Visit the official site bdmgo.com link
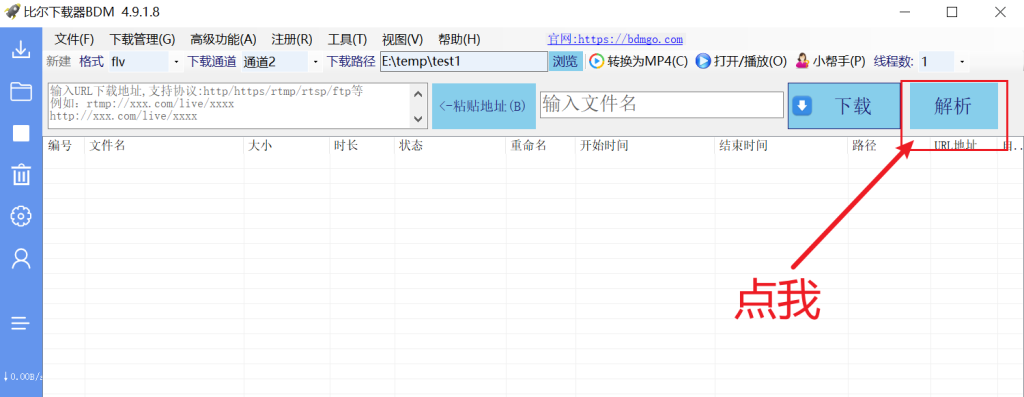Screen dimensions: 1024x397 point(615,39)
